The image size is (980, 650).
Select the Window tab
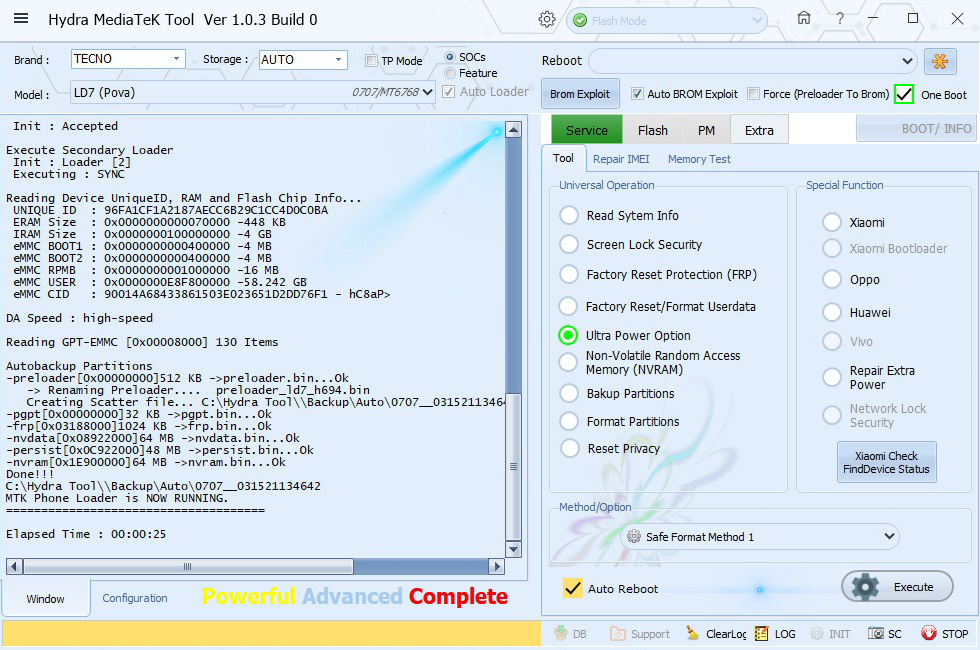pos(46,599)
